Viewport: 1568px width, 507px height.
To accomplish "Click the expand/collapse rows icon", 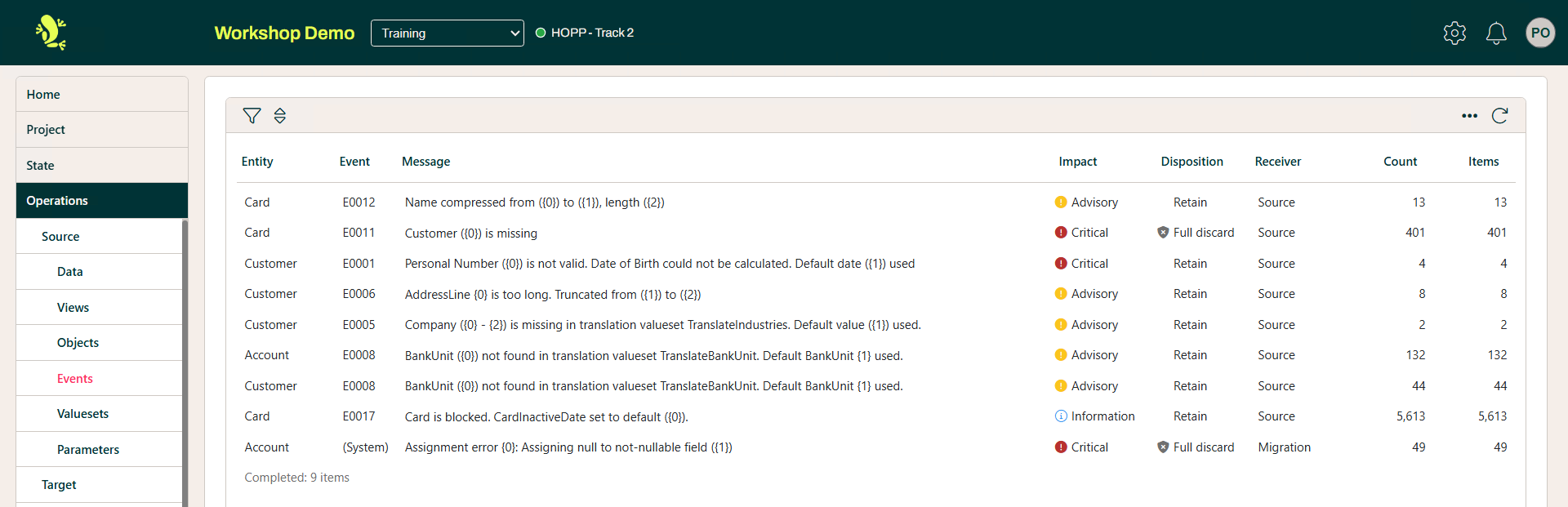I will [280, 116].
